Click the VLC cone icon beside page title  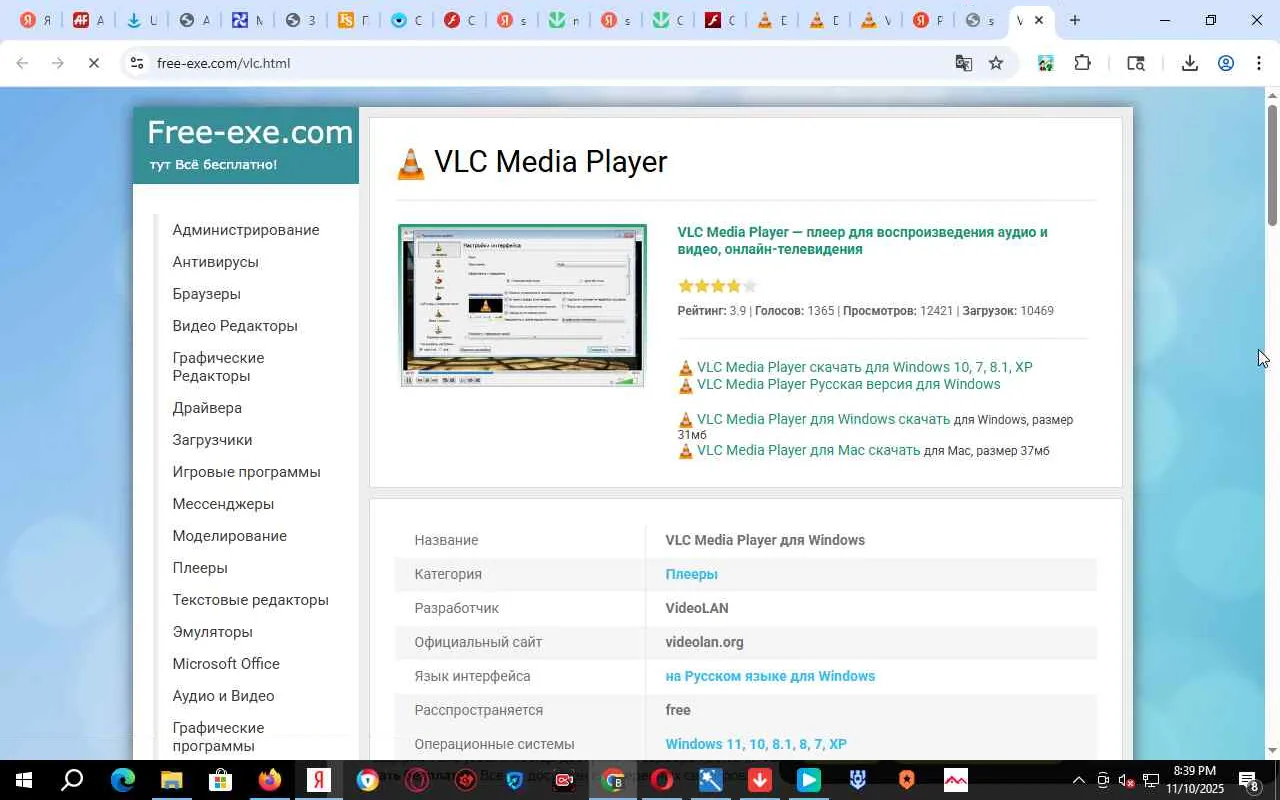coord(411,163)
